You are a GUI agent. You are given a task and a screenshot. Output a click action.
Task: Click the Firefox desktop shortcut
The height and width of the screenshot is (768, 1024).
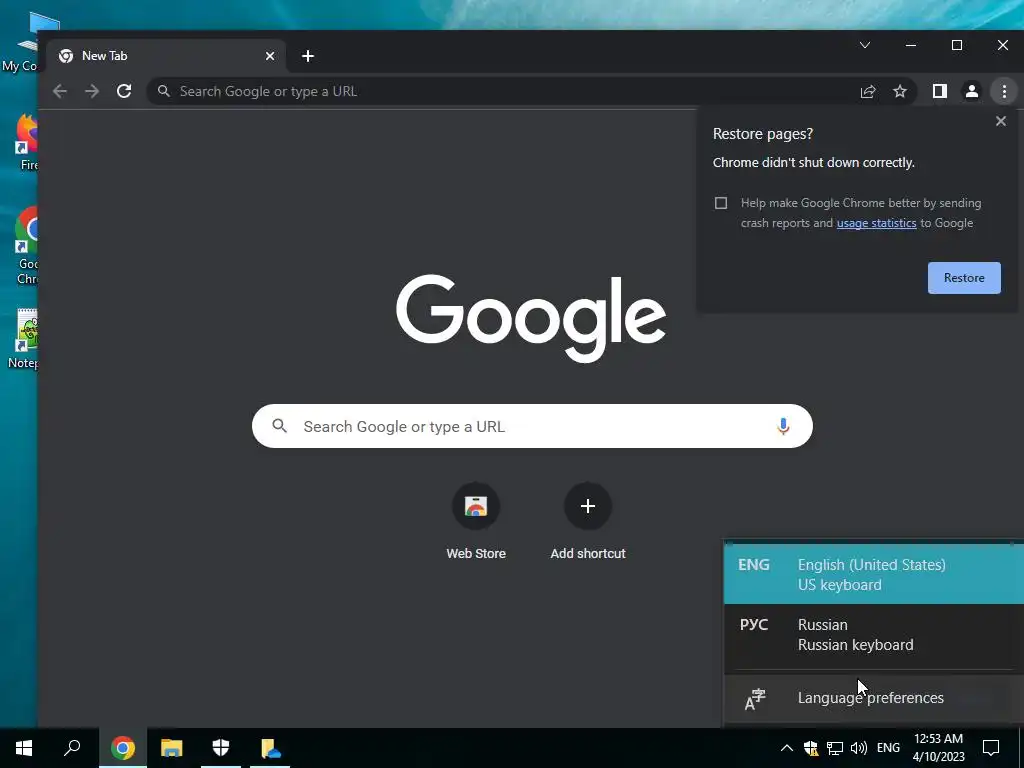pos(25,142)
